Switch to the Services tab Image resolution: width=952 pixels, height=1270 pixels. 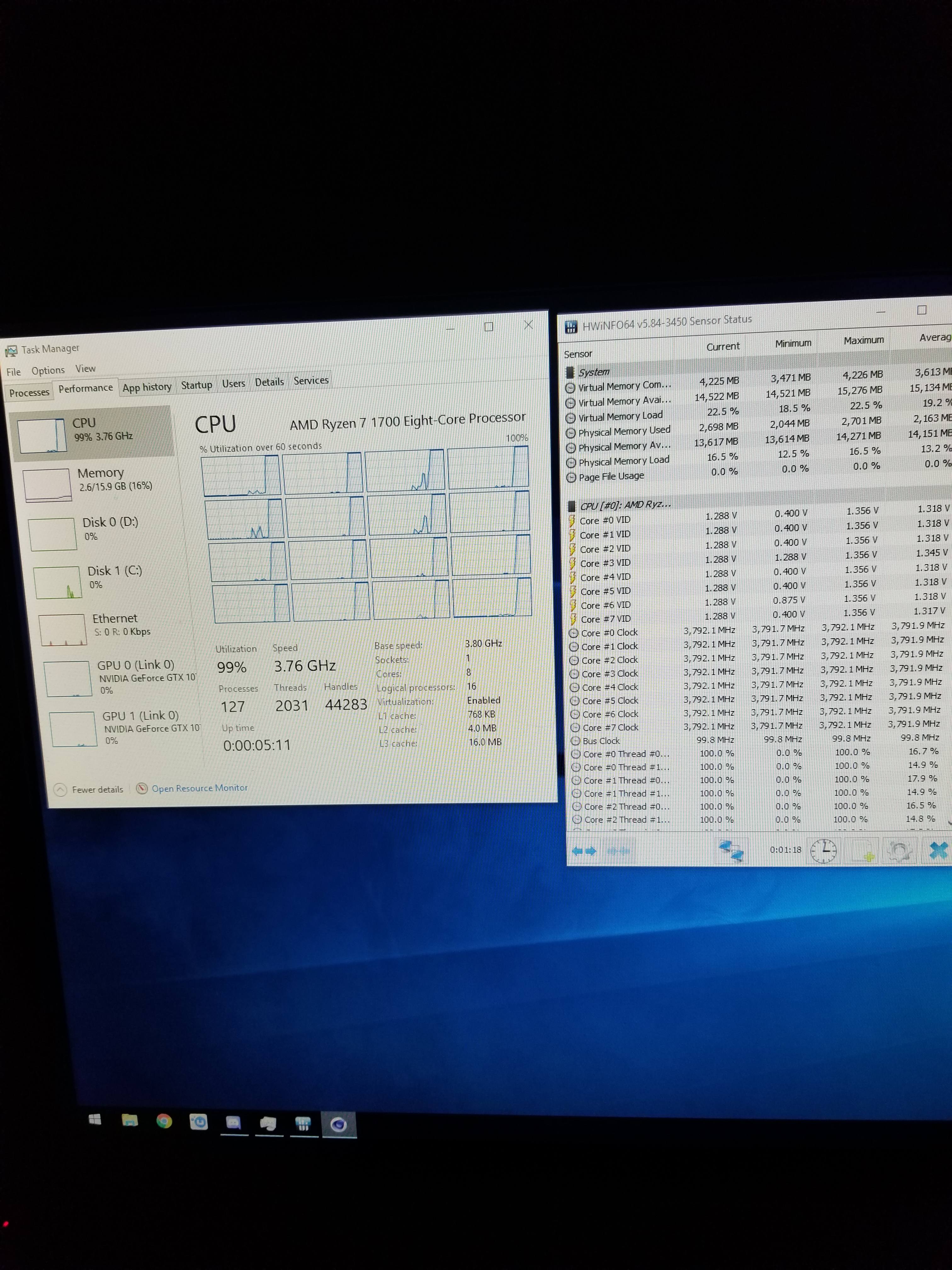coord(311,380)
